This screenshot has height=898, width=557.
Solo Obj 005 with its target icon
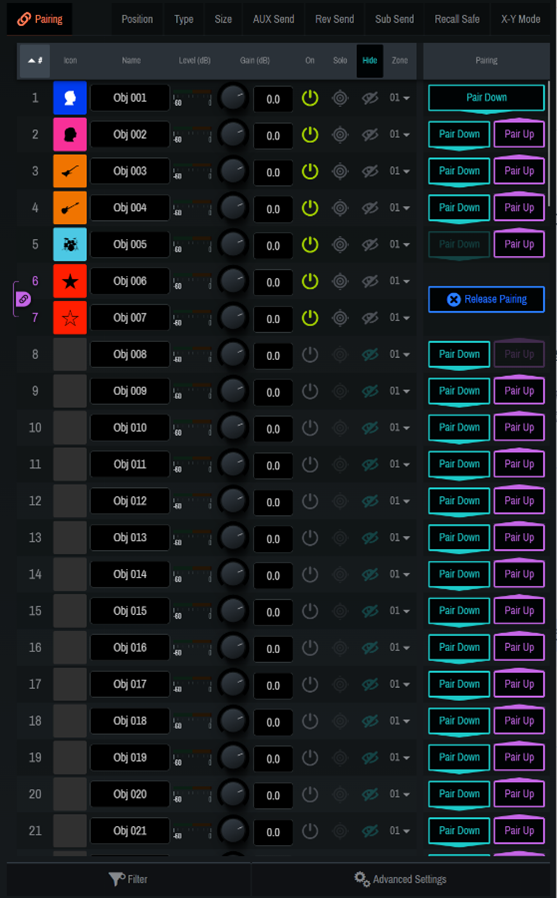click(340, 245)
